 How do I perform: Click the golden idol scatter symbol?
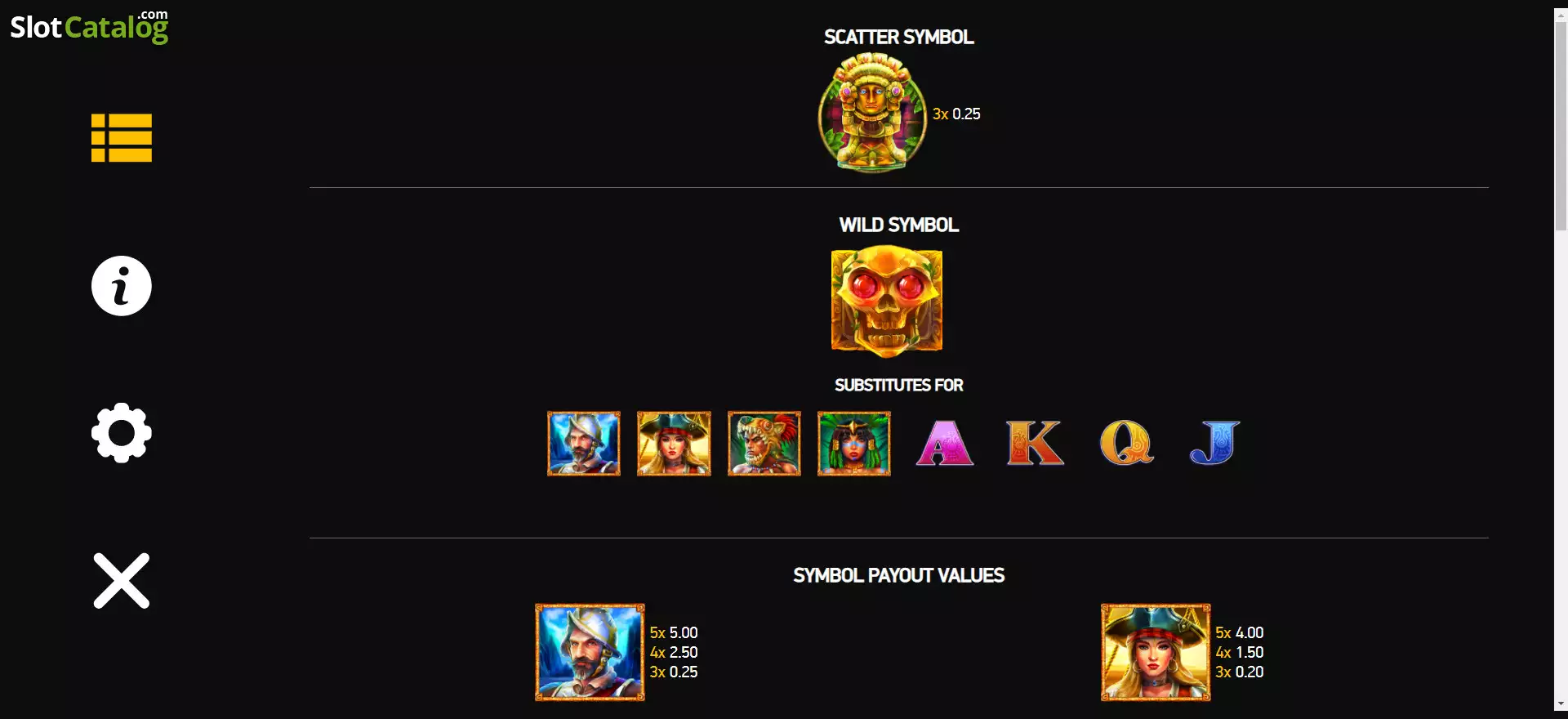point(872,113)
